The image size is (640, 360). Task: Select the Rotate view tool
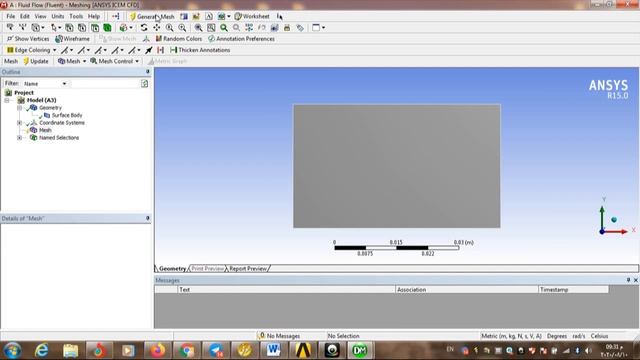point(144,28)
